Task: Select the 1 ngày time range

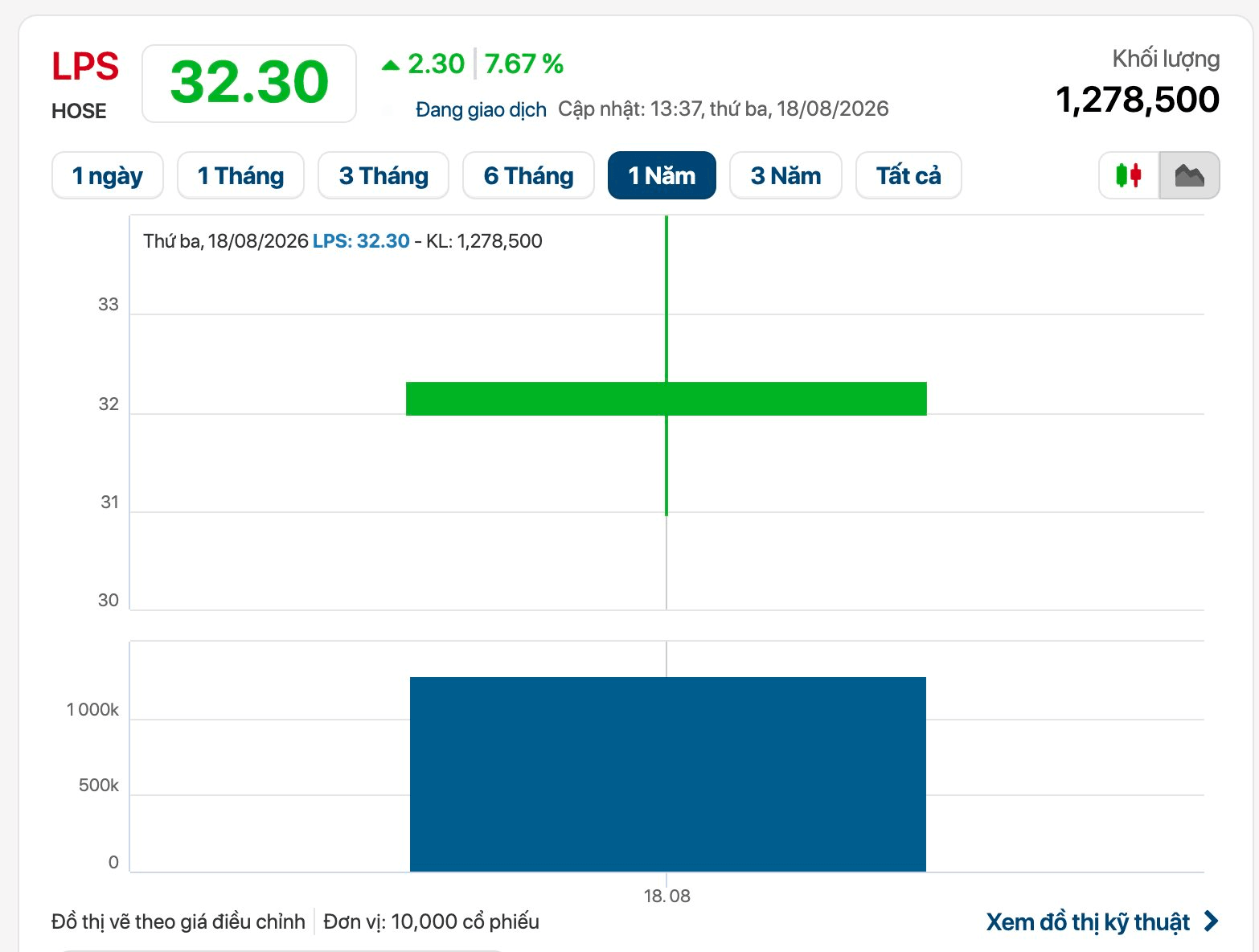Action: [108, 175]
